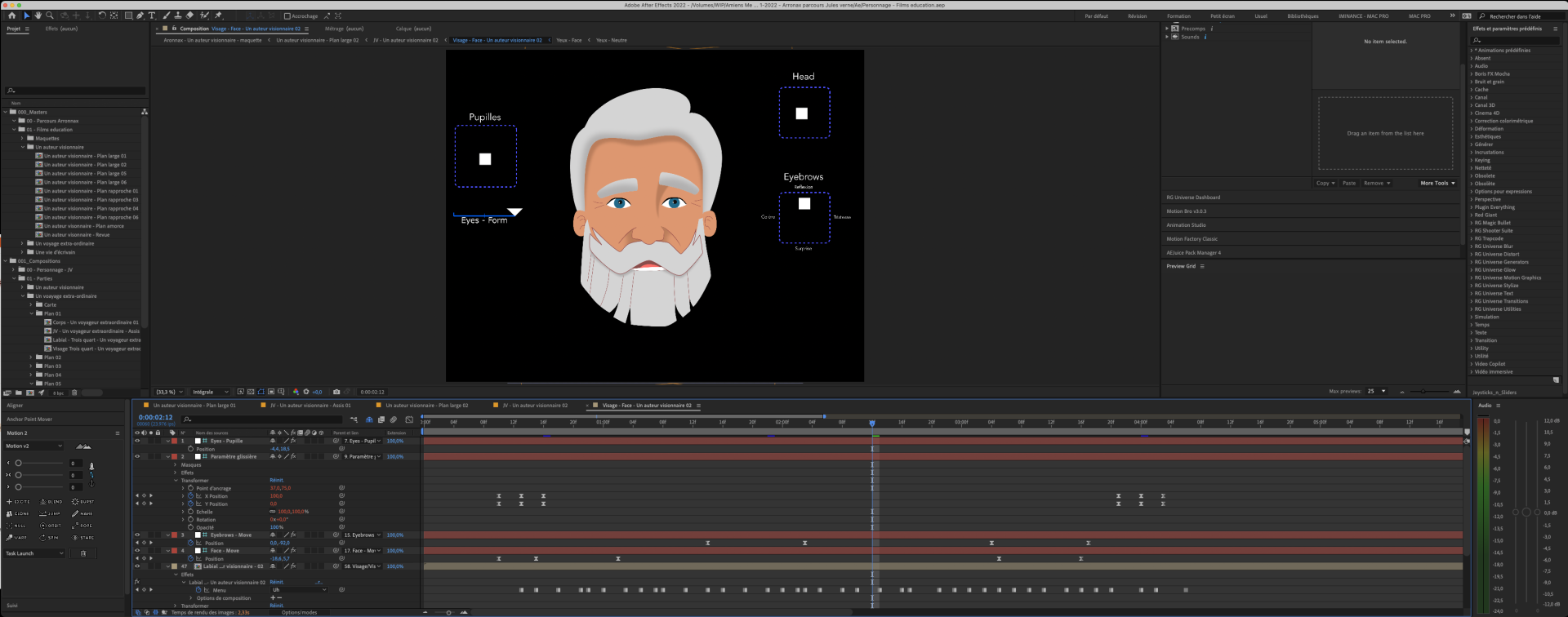Viewport: 1568px width, 617px height.
Task: Click the Motion 2 Jump tool
Action: [x=50, y=513]
